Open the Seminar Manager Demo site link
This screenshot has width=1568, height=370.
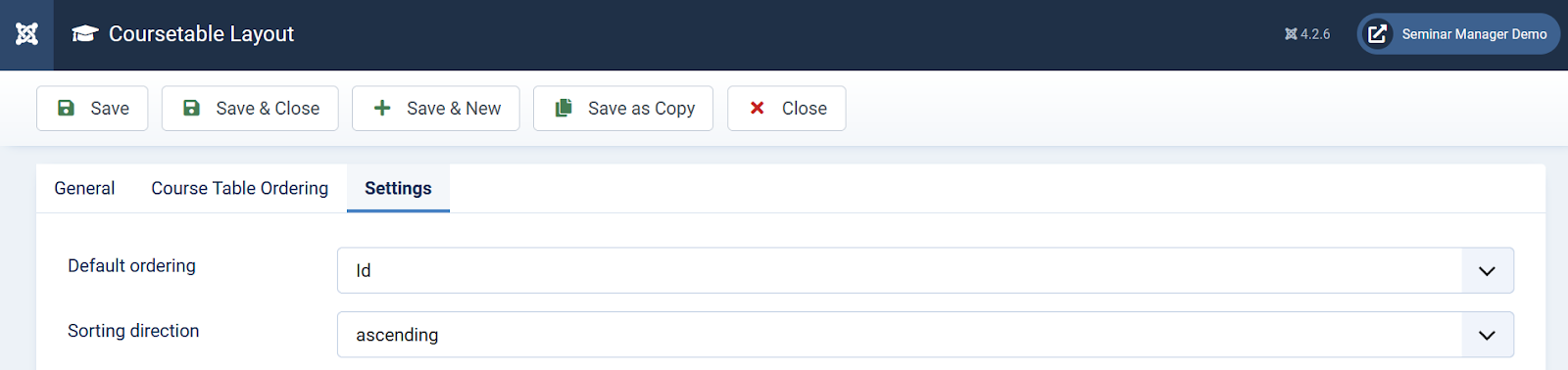[x=1458, y=34]
